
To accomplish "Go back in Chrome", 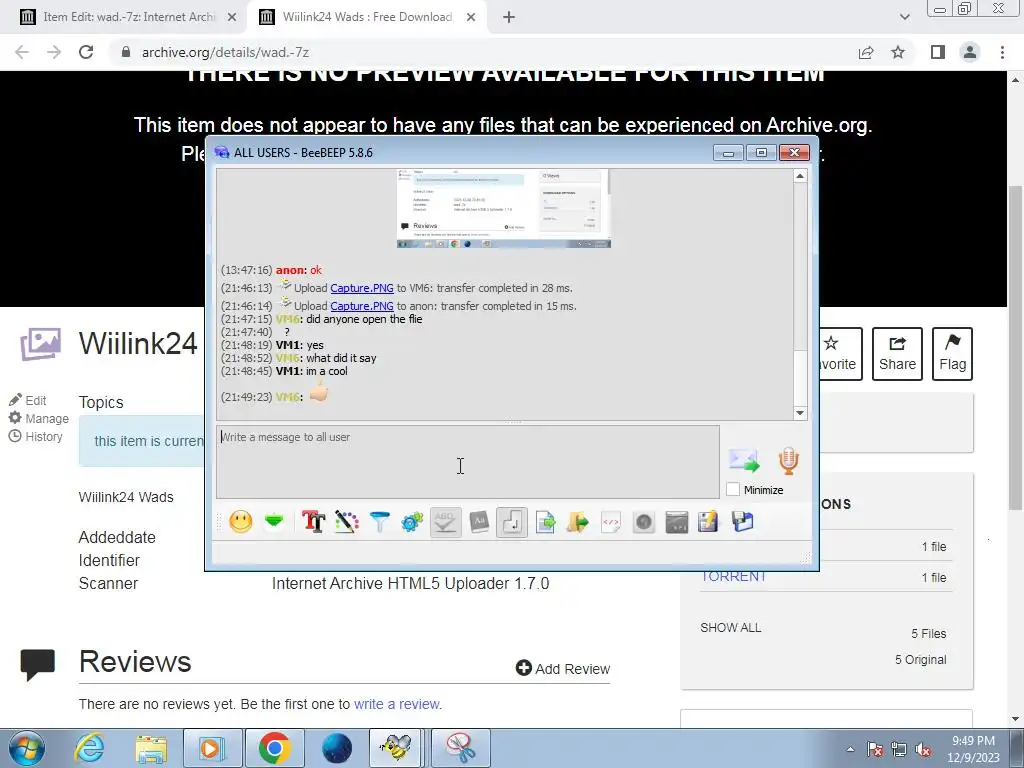I will [22, 52].
